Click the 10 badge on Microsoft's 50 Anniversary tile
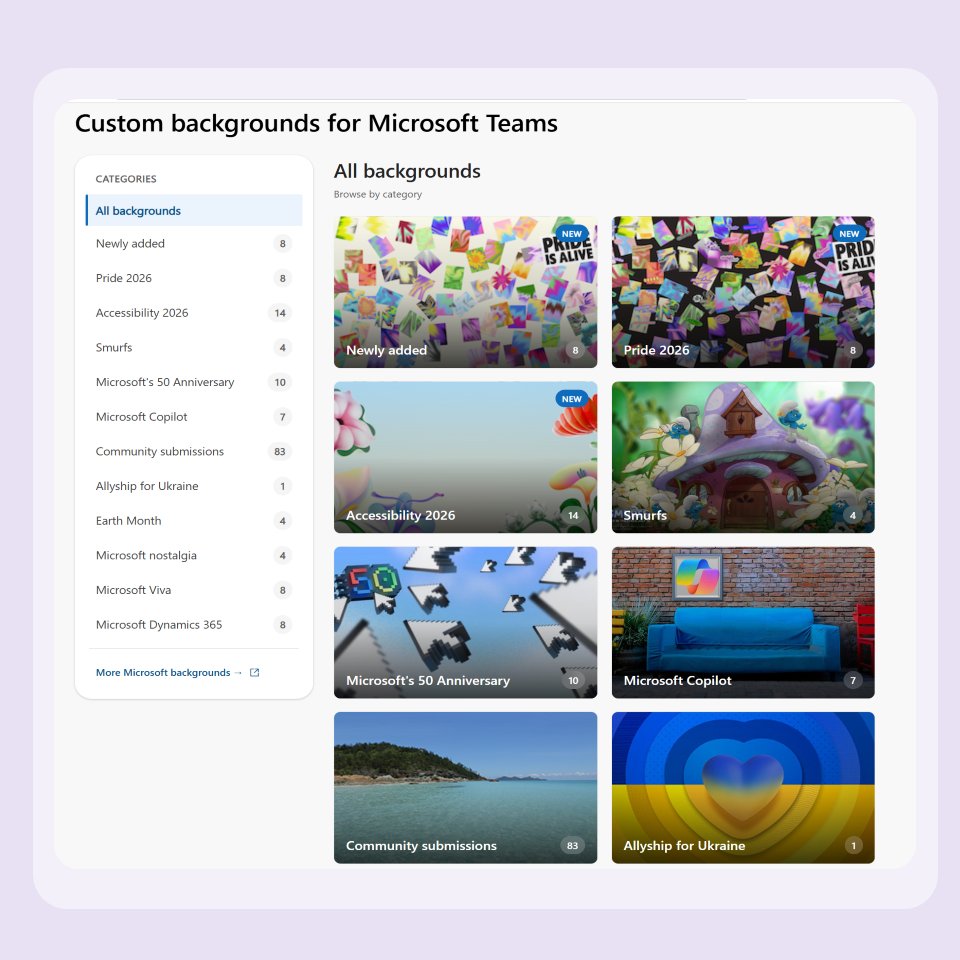 (573, 680)
